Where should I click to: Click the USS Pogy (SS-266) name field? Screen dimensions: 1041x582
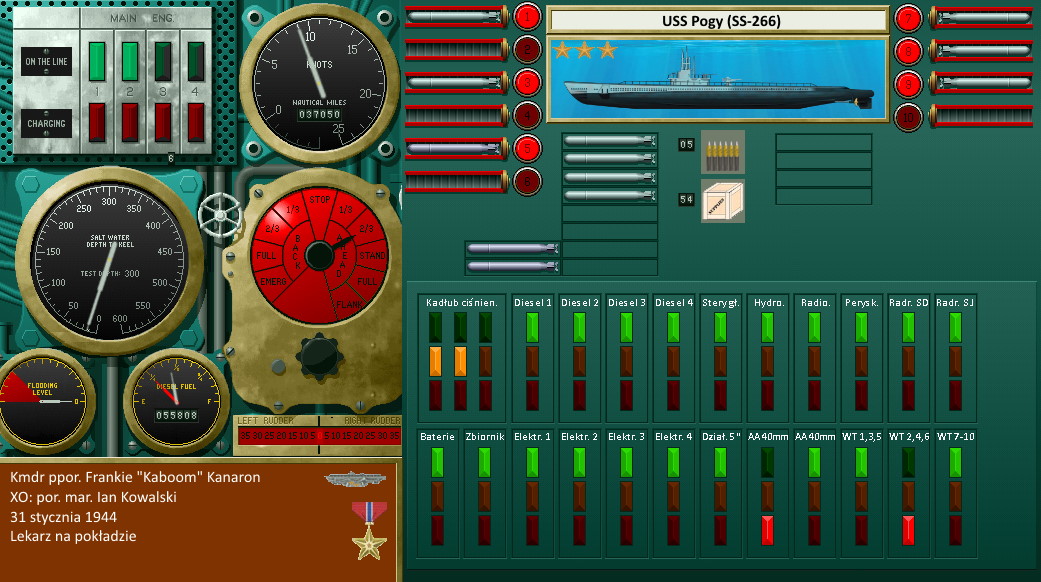tap(718, 21)
